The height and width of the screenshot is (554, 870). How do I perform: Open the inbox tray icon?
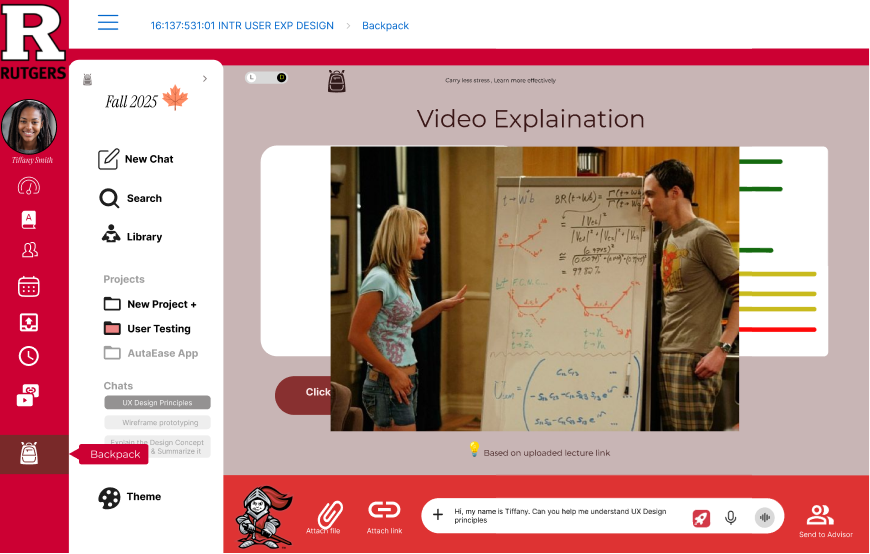(x=29, y=323)
